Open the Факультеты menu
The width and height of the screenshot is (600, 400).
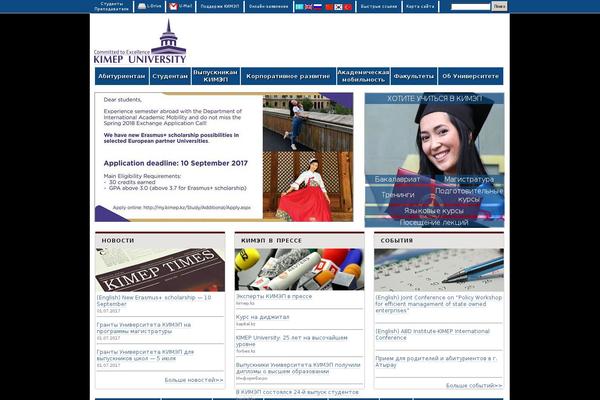(414, 76)
